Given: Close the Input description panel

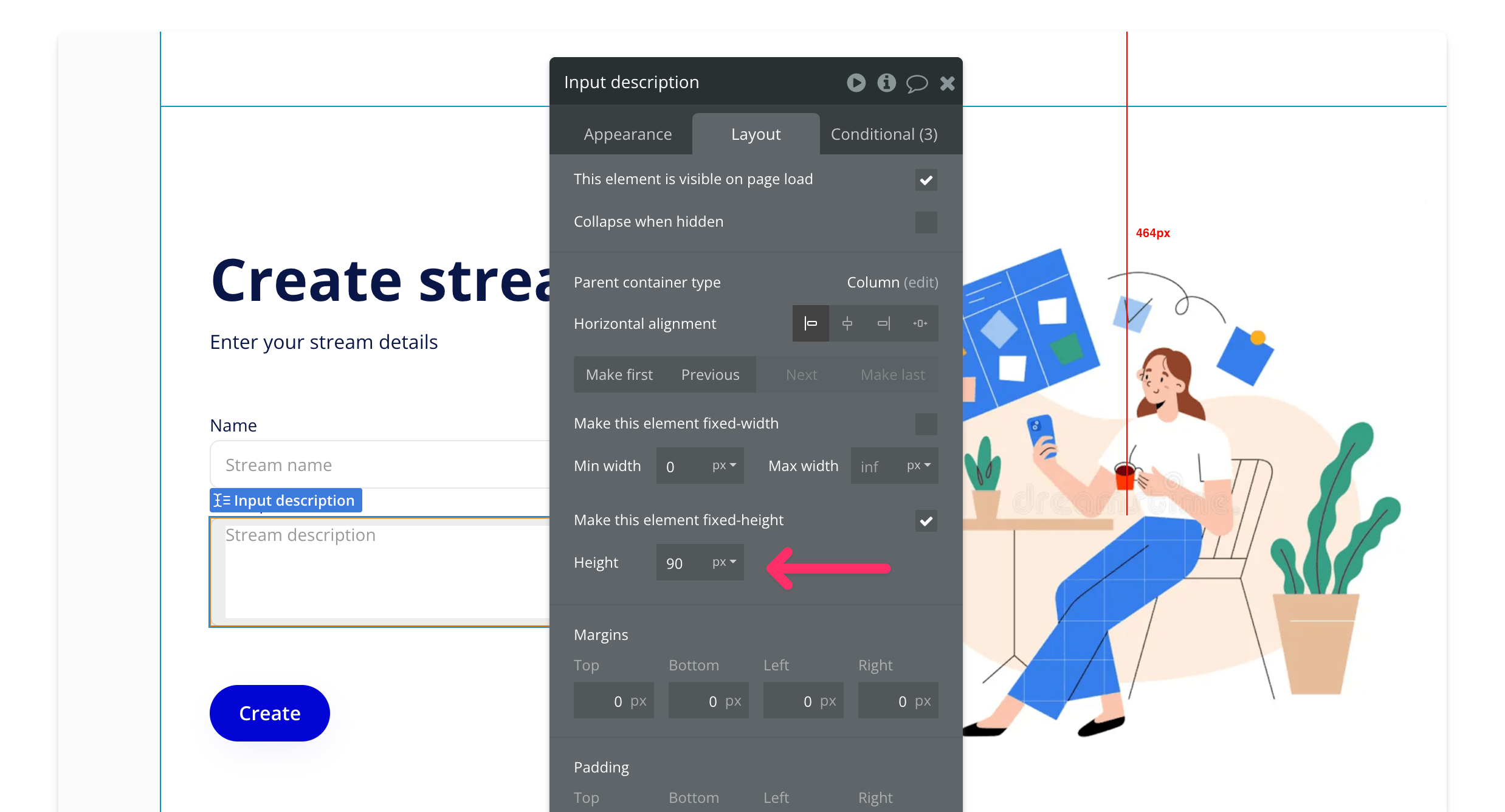Looking at the screenshot, I should tap(947, 83).
